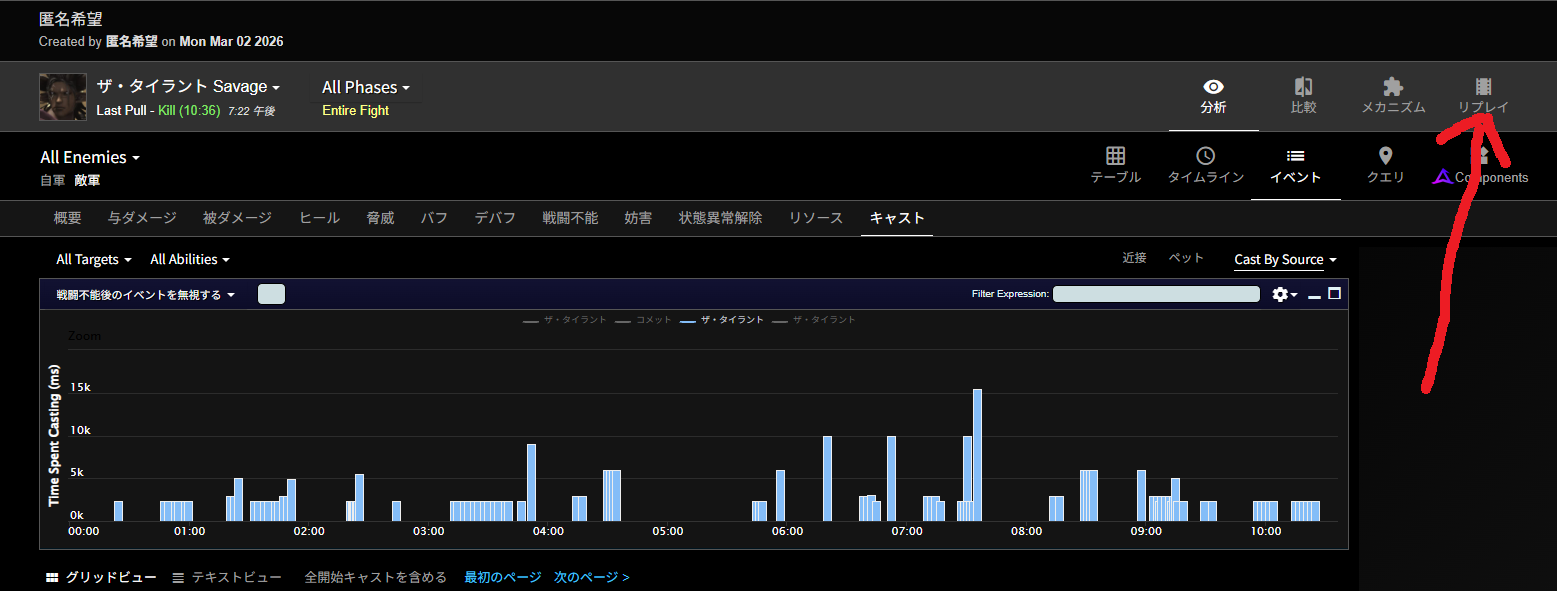Expand the ザ・タイラント Savage encounter dropdown
The image size is (1557, 591).
click(188, 87)
